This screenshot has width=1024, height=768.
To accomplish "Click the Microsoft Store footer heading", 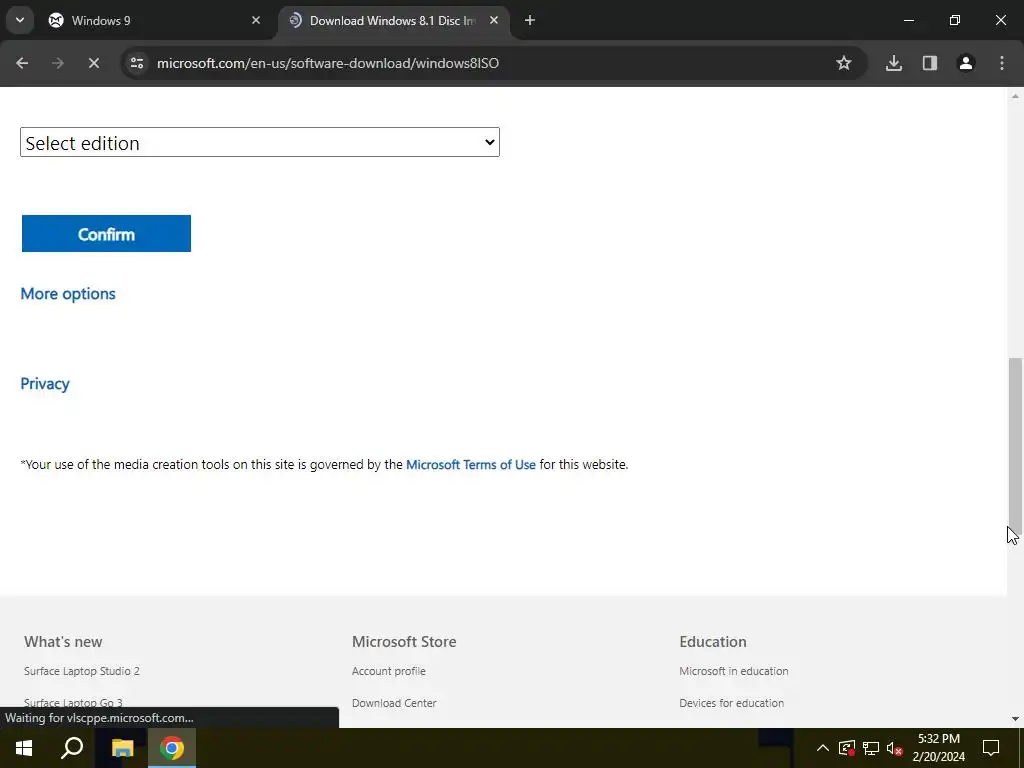I will (x=404, y=641).
